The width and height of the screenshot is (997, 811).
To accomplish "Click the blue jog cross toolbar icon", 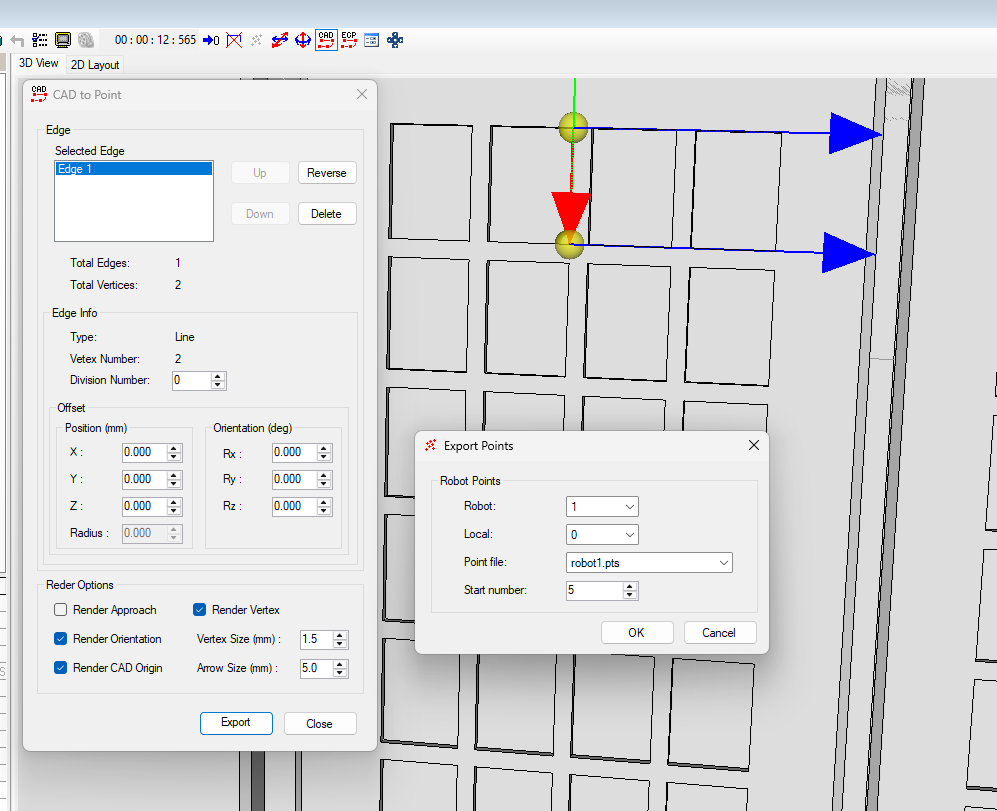I will point(395,40).
